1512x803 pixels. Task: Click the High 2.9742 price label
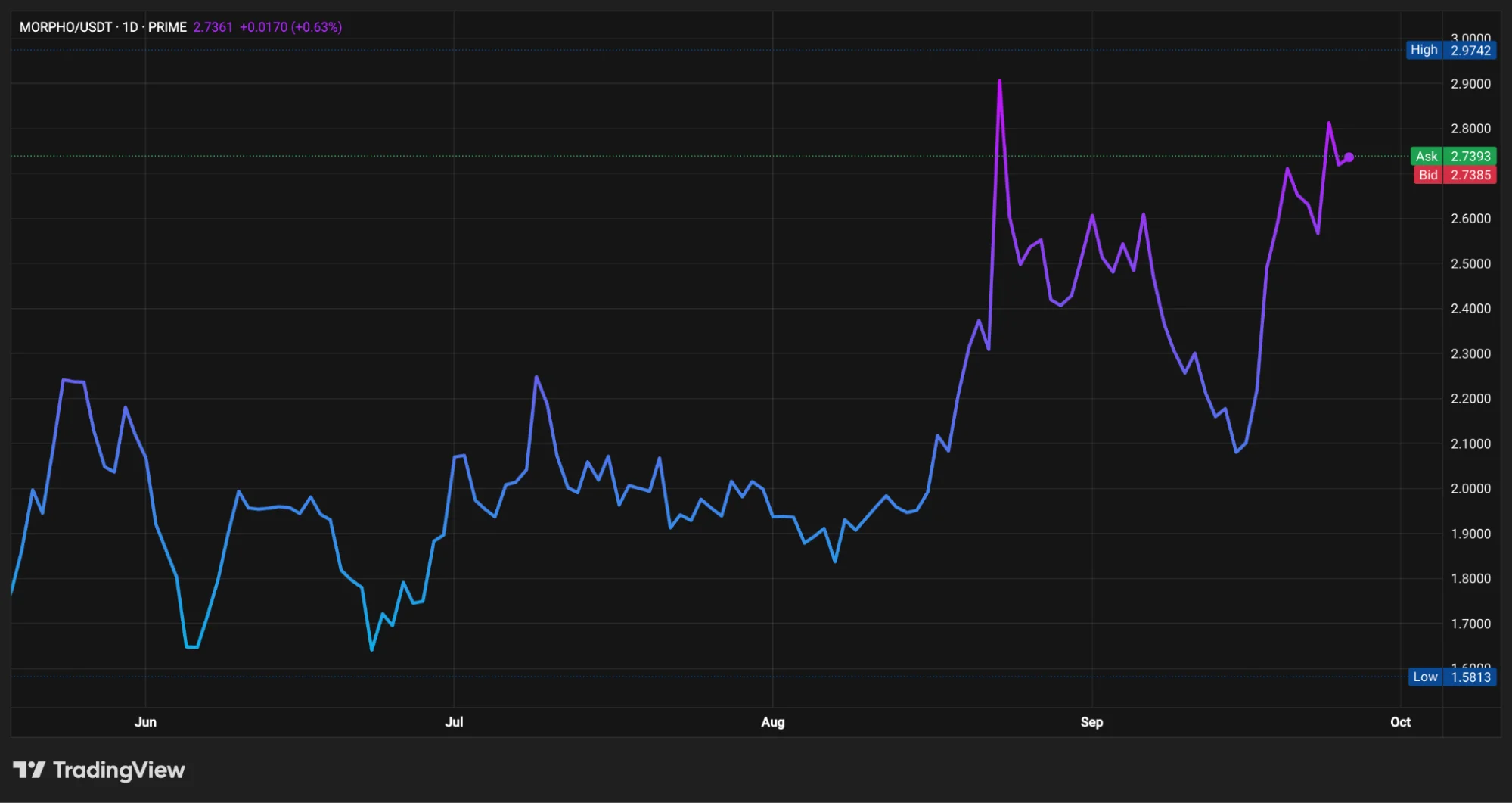pyautogui.click(x=1451, y=50)
